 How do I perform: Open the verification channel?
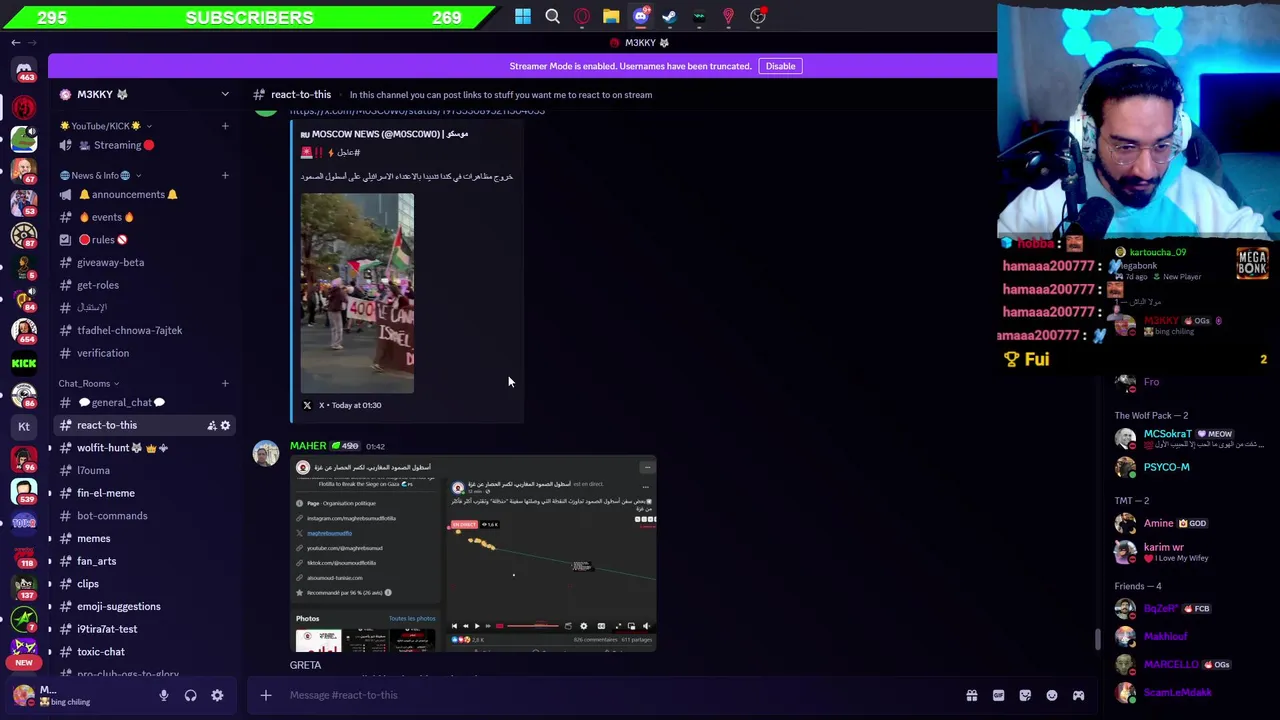coord(143,353)
